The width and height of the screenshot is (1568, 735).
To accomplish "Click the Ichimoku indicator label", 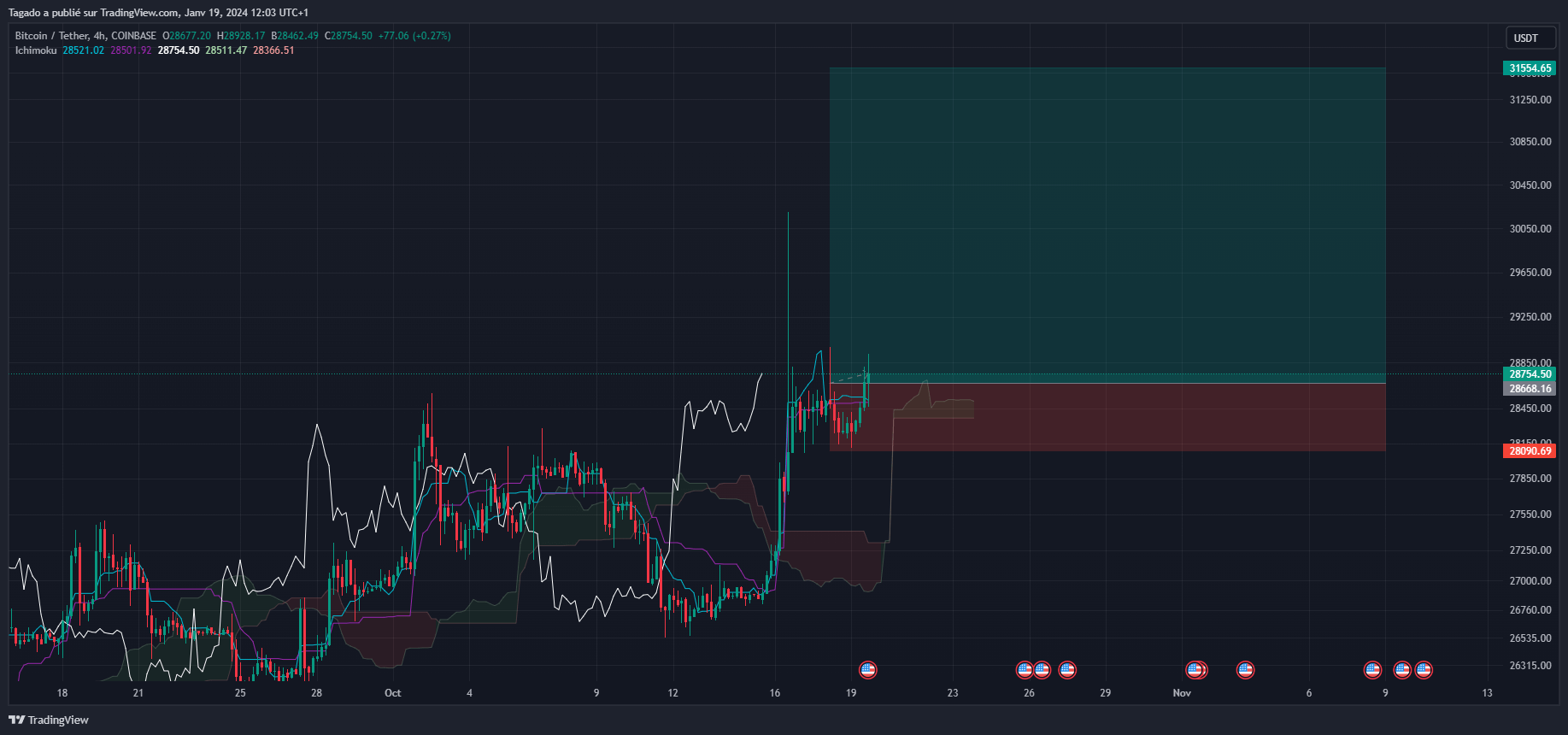I will pyautogui.click(x=36, y=50).
